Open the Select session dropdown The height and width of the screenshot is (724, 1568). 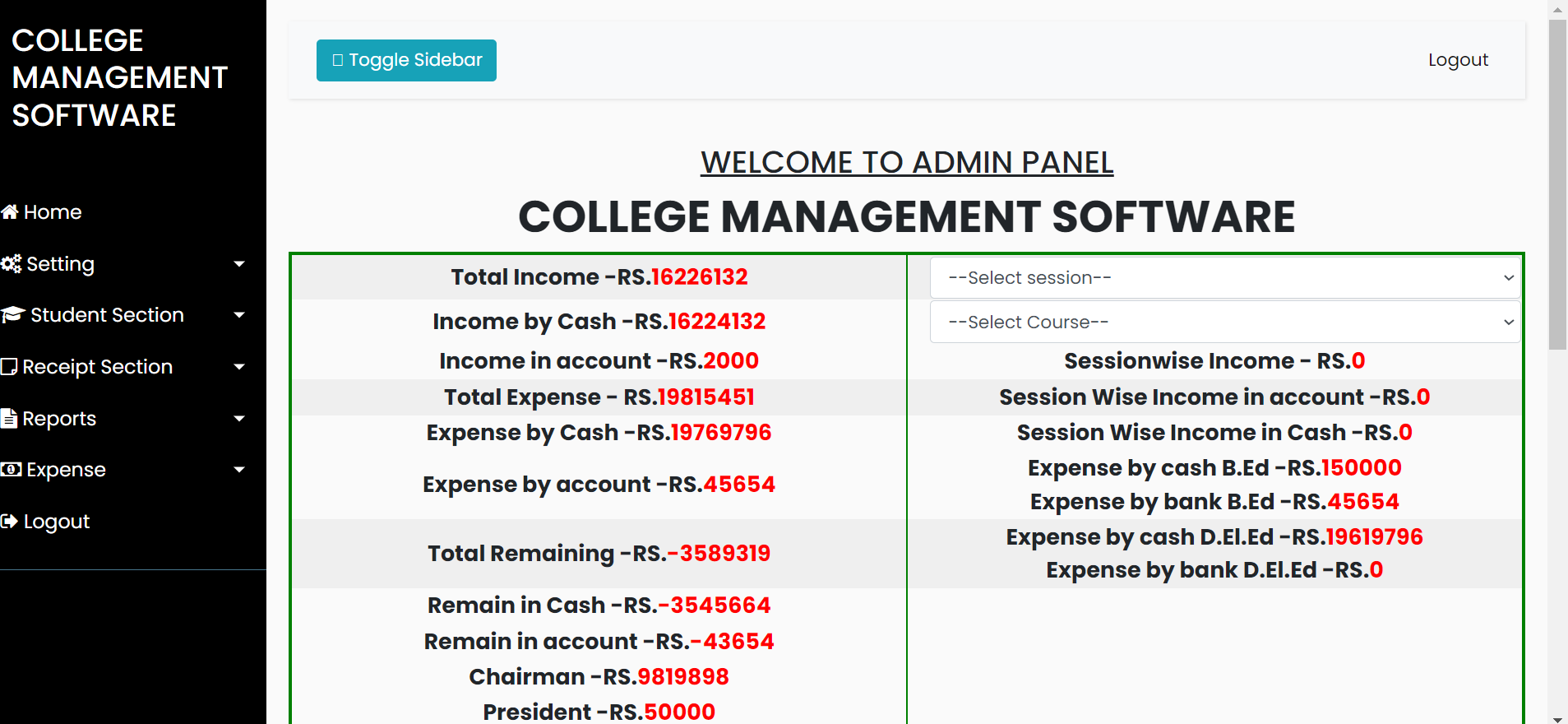[x=1224, y=278]
